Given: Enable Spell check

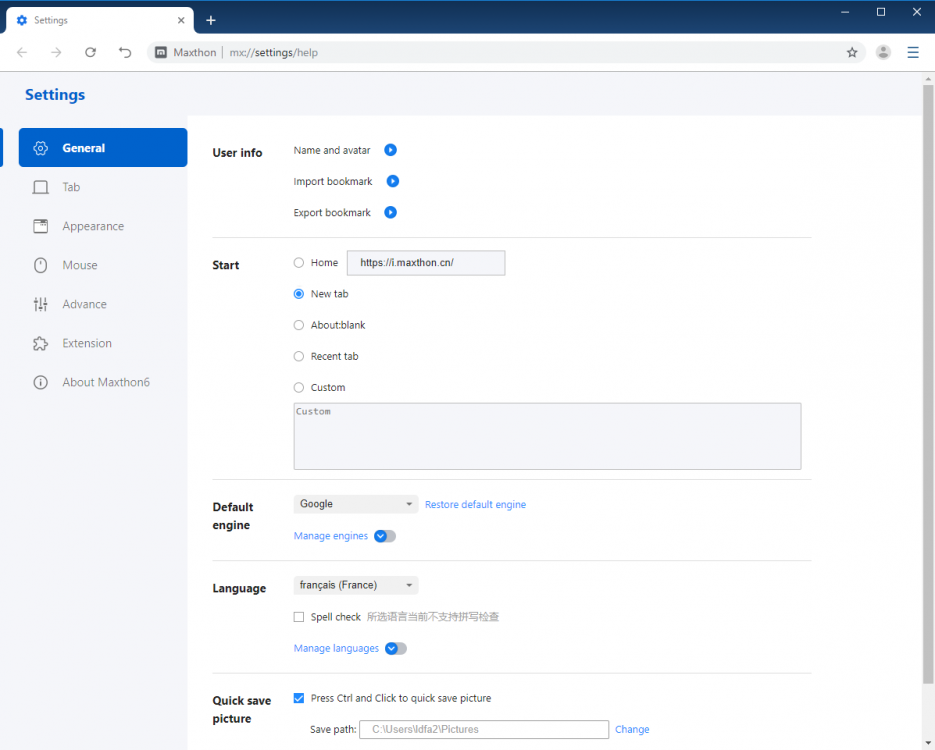Looking at the screenshot, I should click(x=298, y=617).
